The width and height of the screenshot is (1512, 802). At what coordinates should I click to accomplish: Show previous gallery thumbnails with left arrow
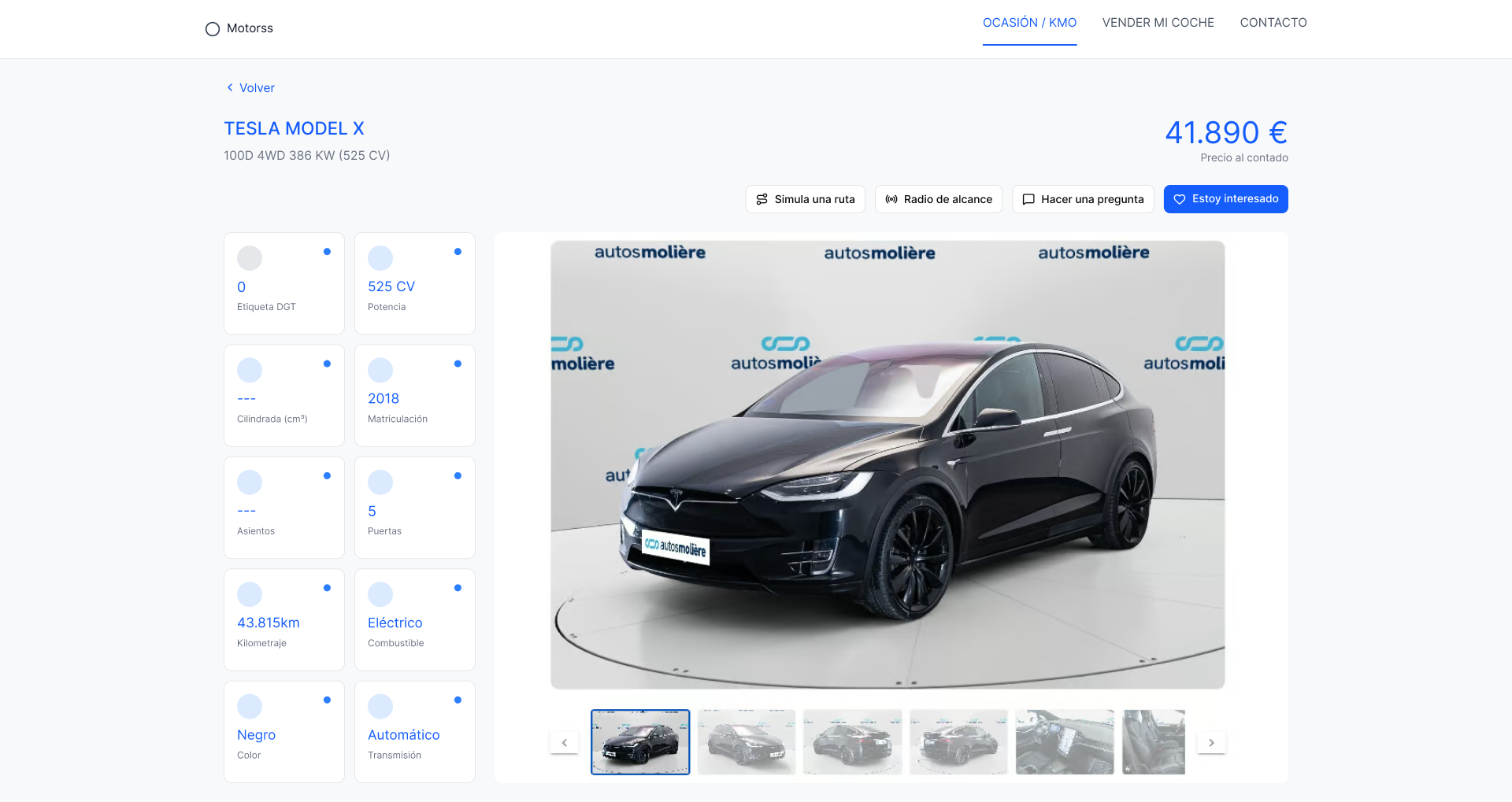pyautogui.click(x=564, y=742)
